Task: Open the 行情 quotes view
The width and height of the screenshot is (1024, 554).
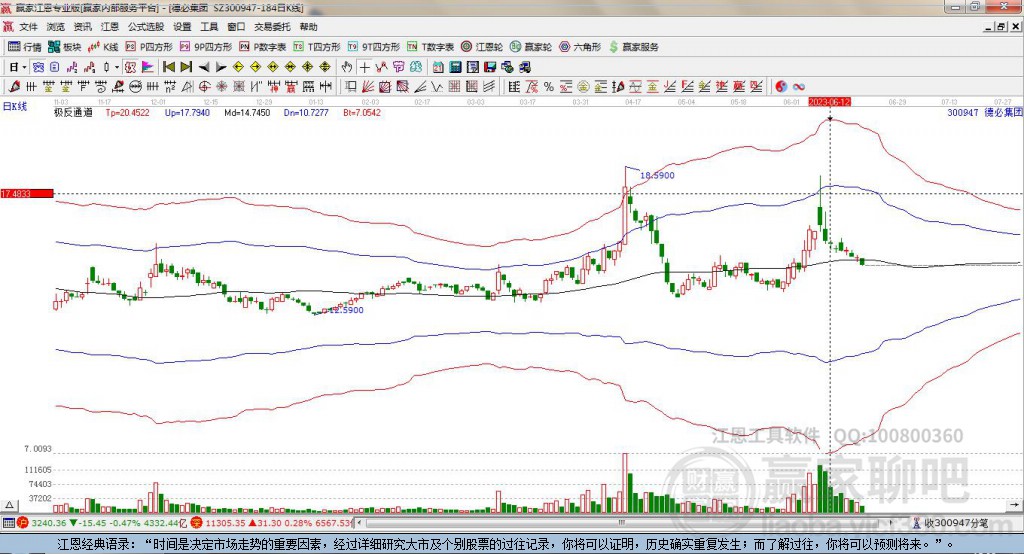Action: (x=25, y=47)
